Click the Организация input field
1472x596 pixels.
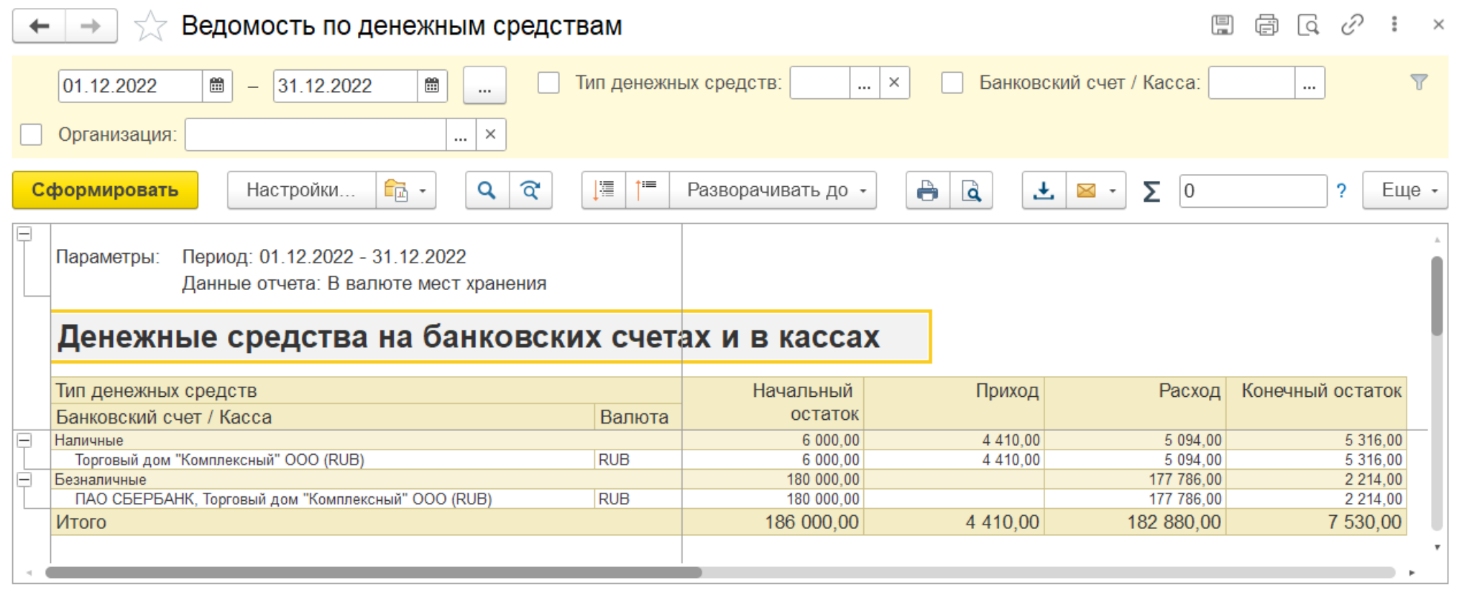pyautogui.click(x=315, y=134)
